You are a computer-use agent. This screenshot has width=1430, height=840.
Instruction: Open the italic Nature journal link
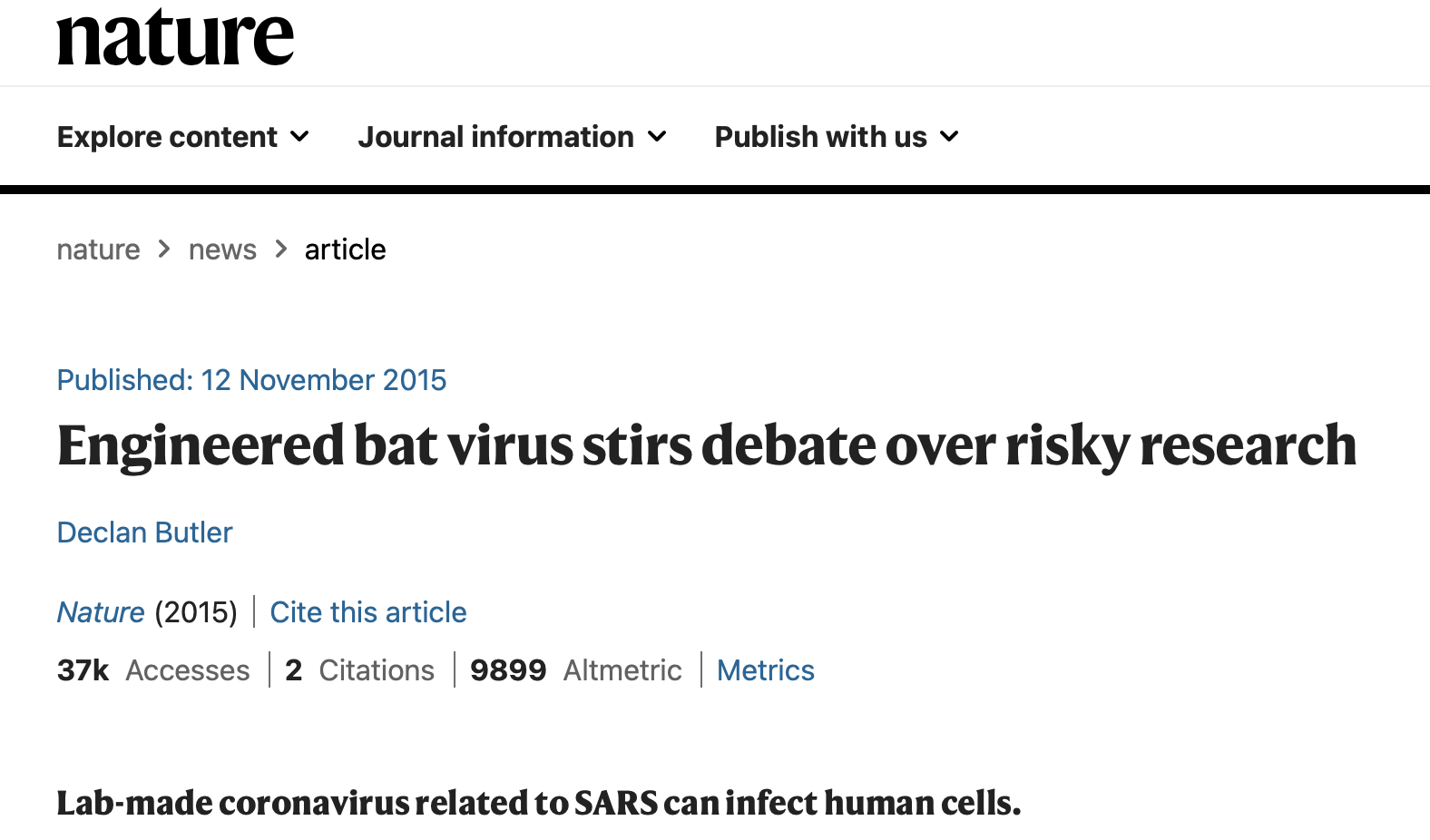(x=101, y=612)
